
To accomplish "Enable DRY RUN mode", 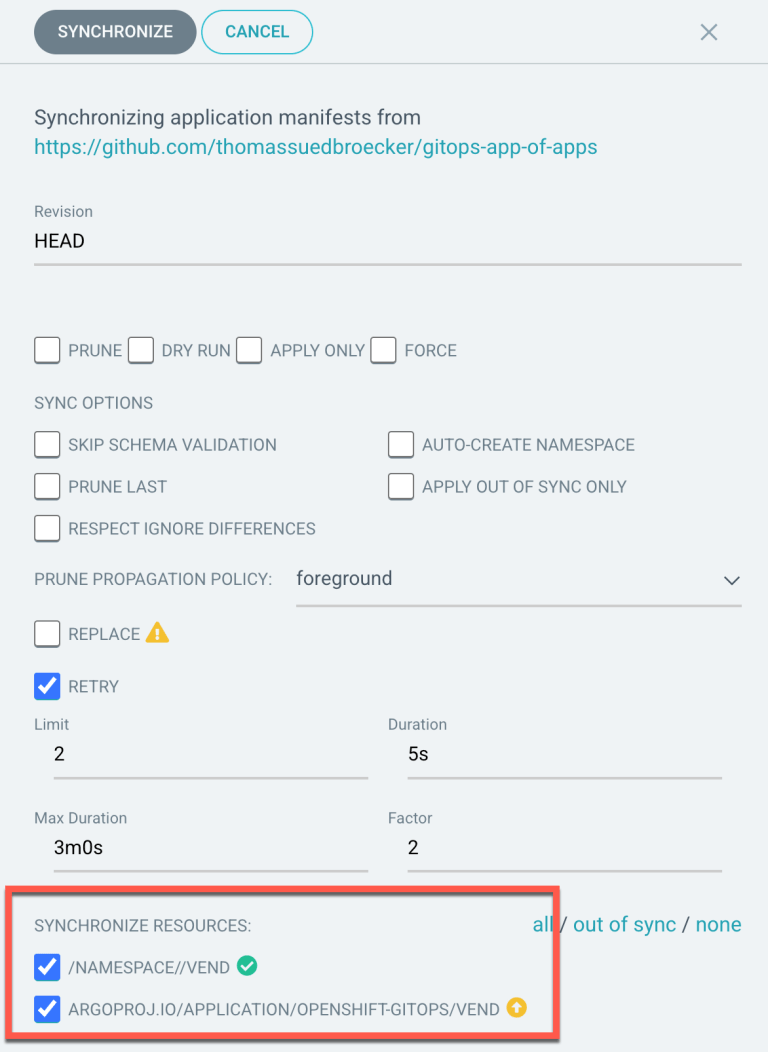I will click(140, 350).
